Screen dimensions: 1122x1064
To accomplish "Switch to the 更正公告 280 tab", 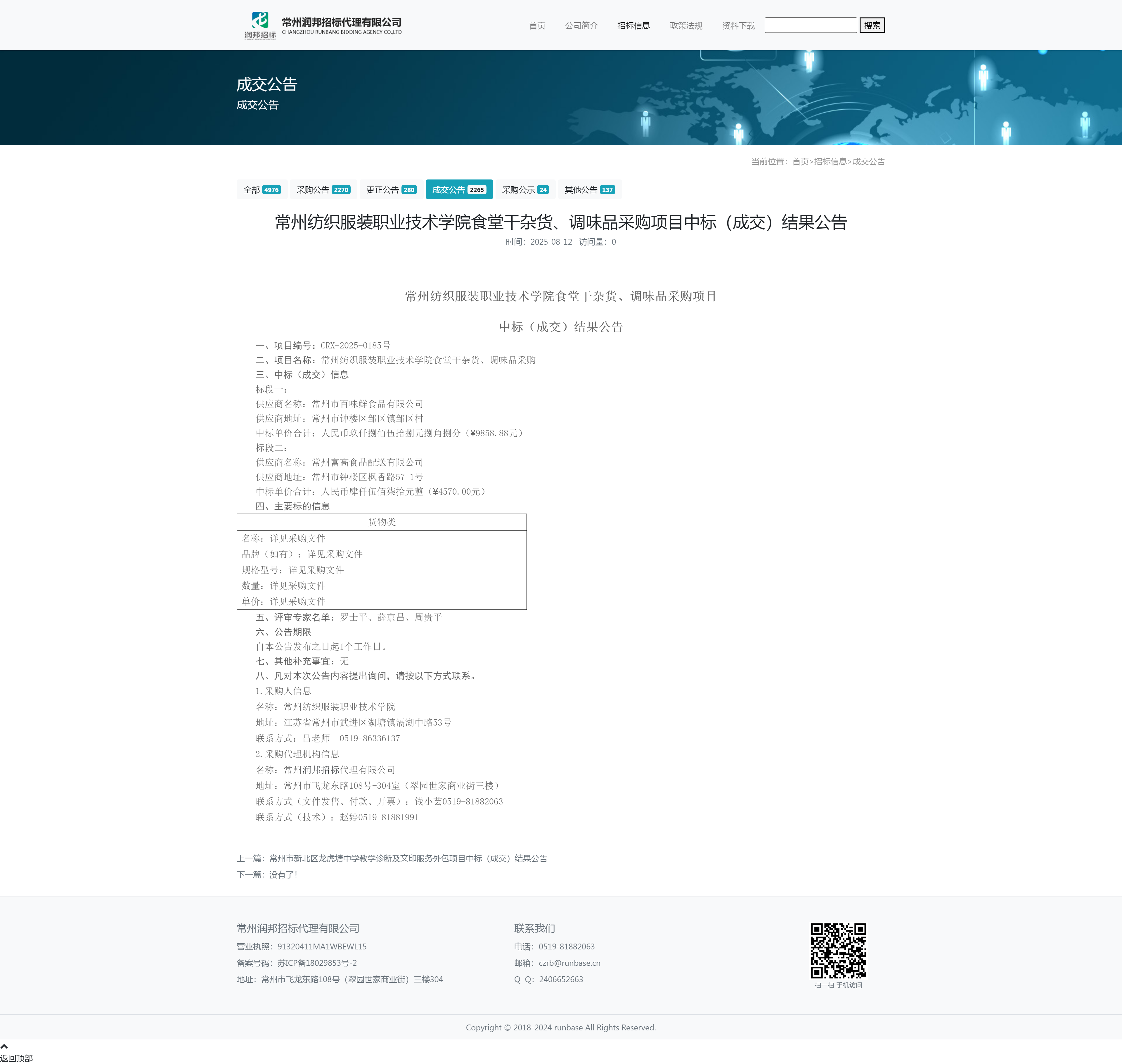I will [x=391, y=190].
